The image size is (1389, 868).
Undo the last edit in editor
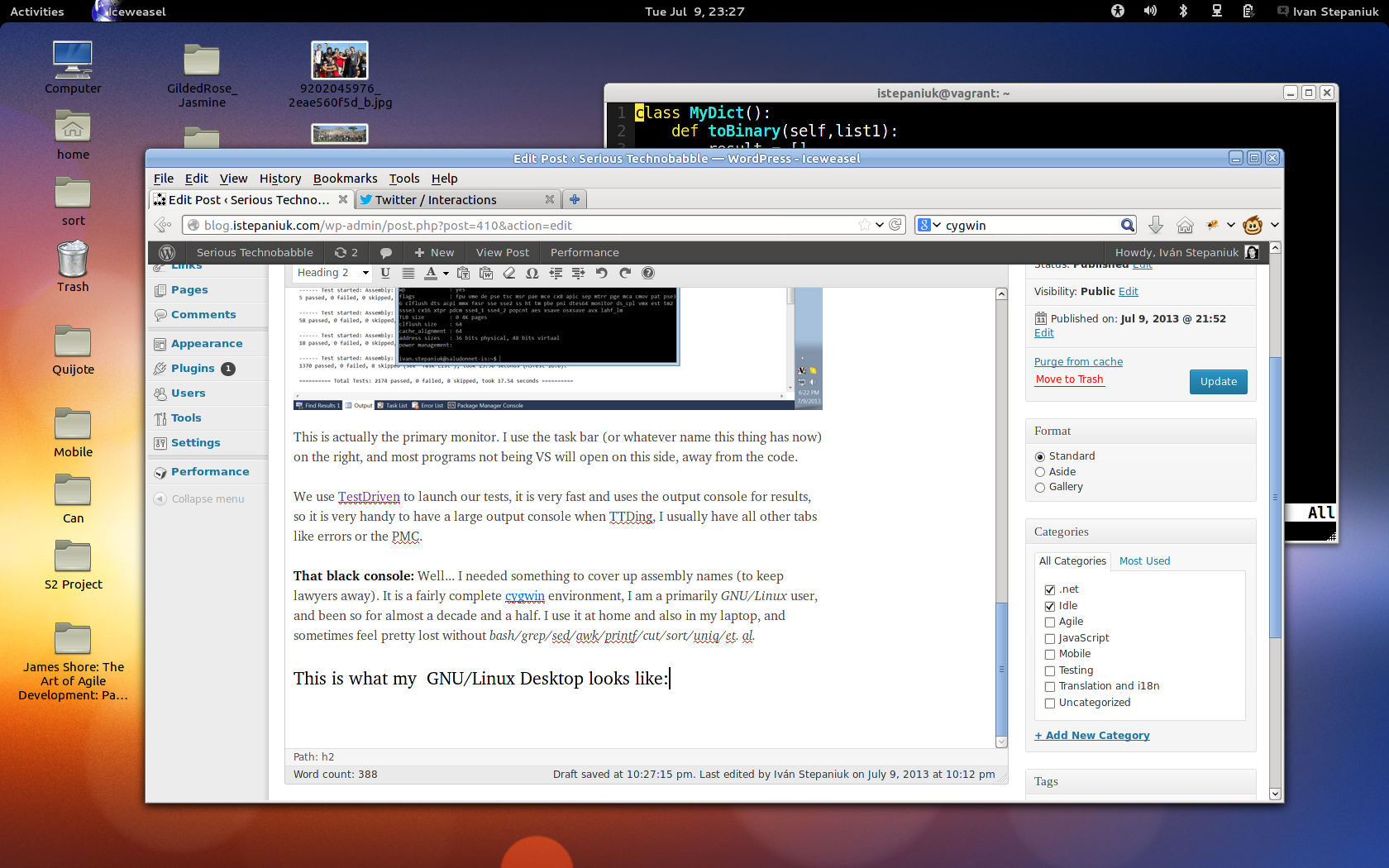pos(602,273)
